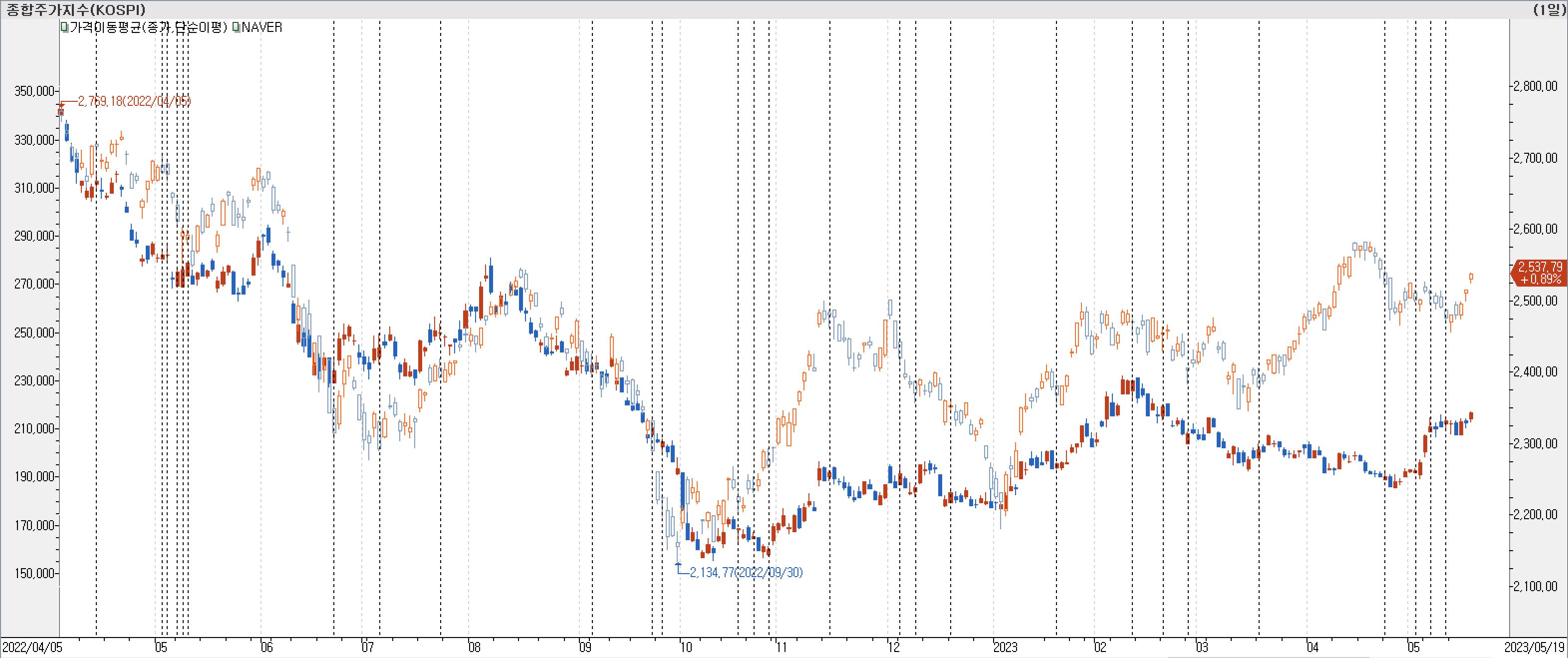Click the 2022/04/05 start date label
The image size is (1568, 658).
click(31, 647)
